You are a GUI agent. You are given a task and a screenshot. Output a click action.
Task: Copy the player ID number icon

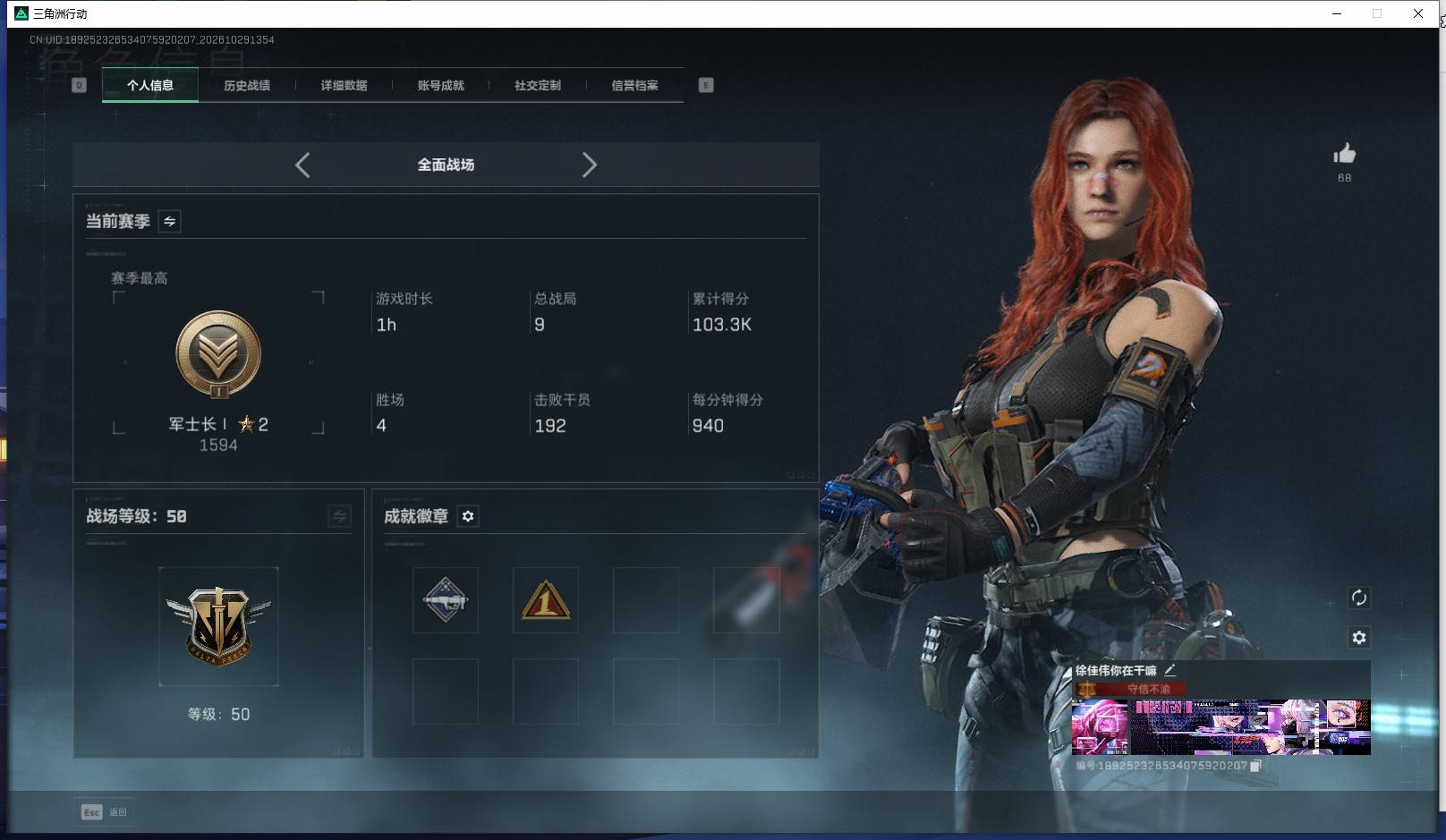pos(1255,766)
